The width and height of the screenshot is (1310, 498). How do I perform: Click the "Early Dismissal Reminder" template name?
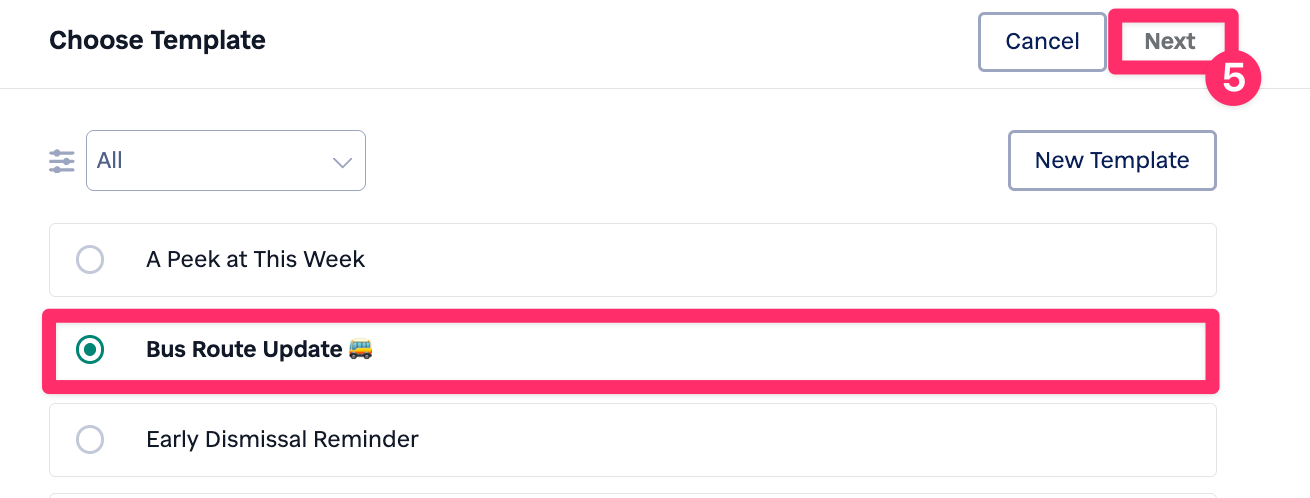pos(282,439)
